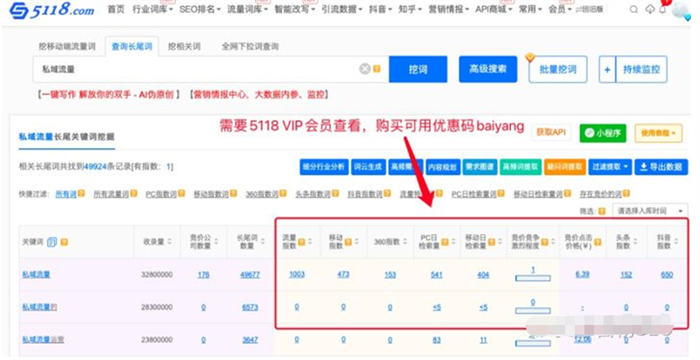Switch to the 全网下拉词查询 tab
Screen dimensions: 700x360
(250, 46)
